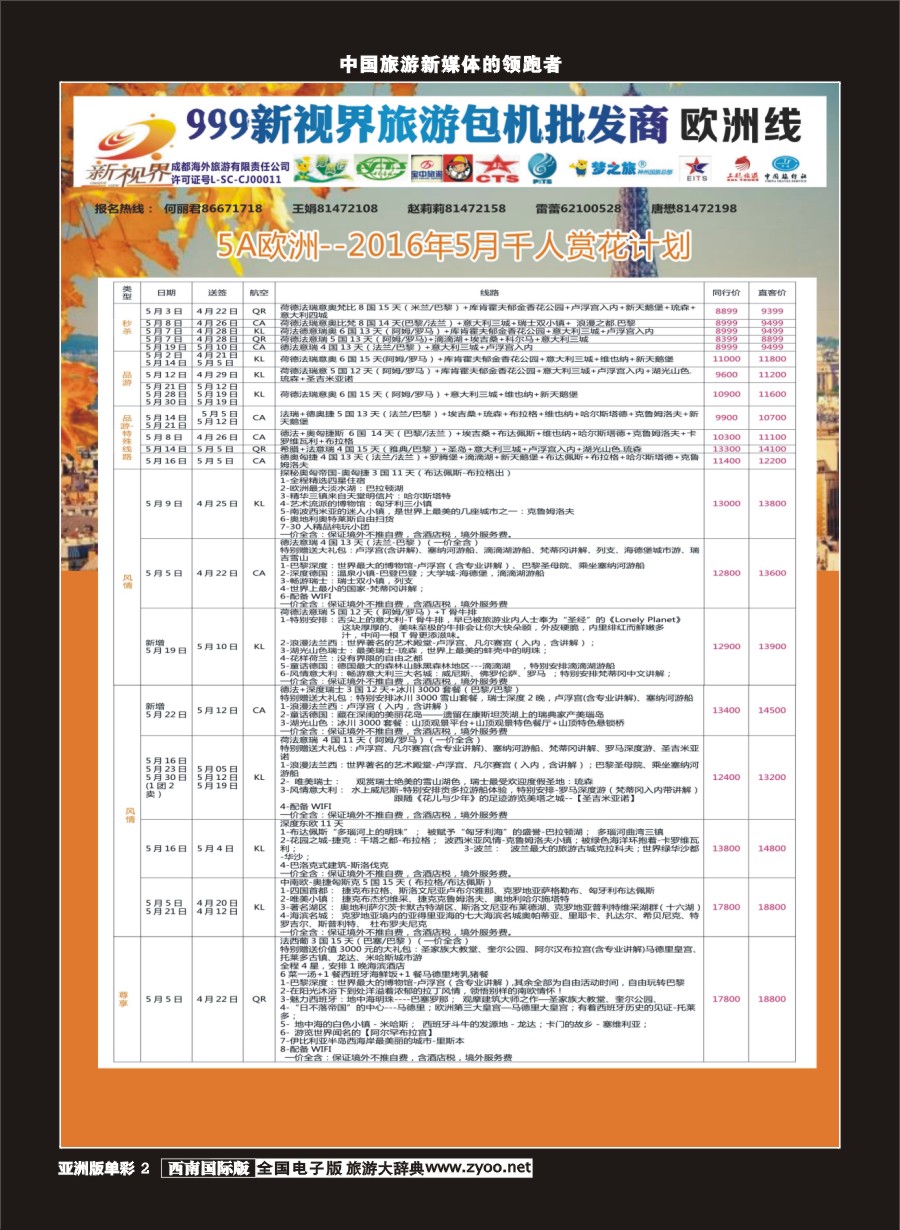
Task: Click the hotline contact 唐懋81472198
Action: click(694, 208)
